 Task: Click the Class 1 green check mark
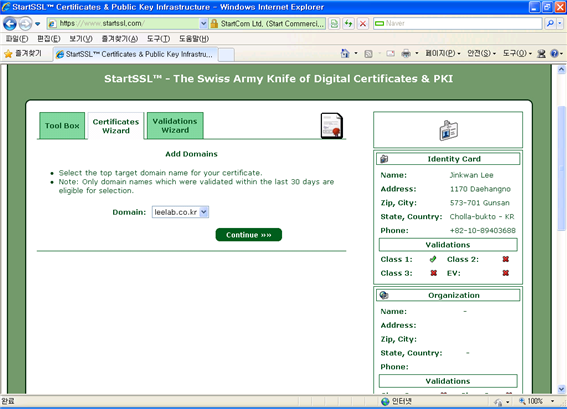(x=433, y=259)
